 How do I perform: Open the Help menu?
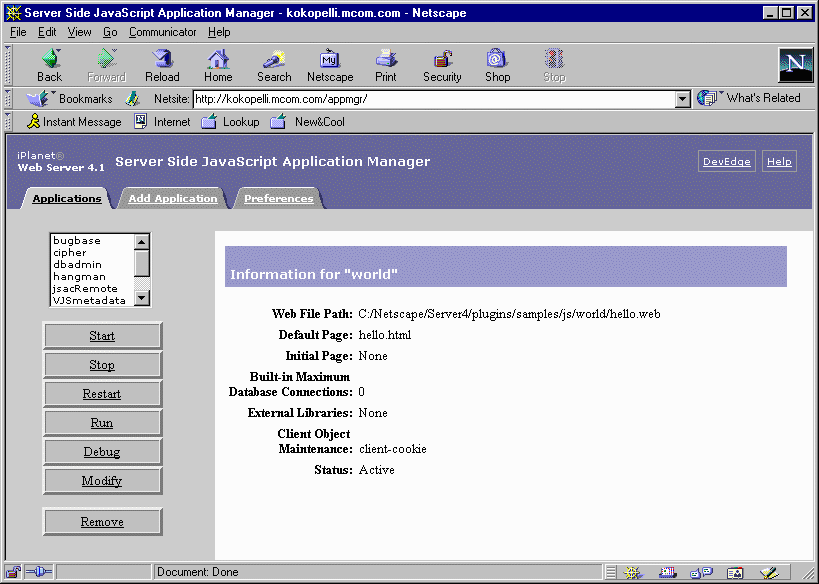click(219, 32)
